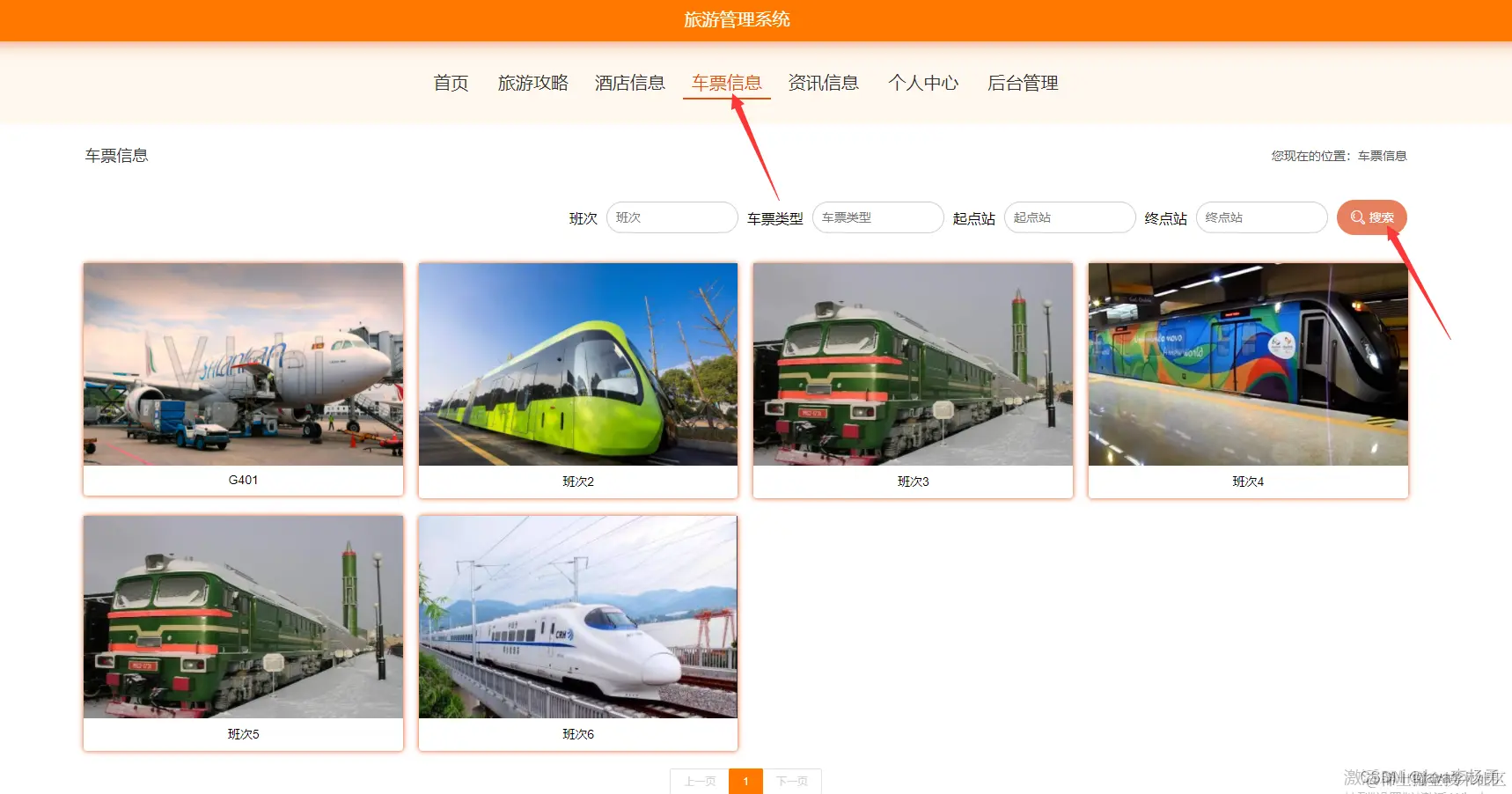Open the 首页 navigation tab
1512x794 pixels.
tap(451, 83)
